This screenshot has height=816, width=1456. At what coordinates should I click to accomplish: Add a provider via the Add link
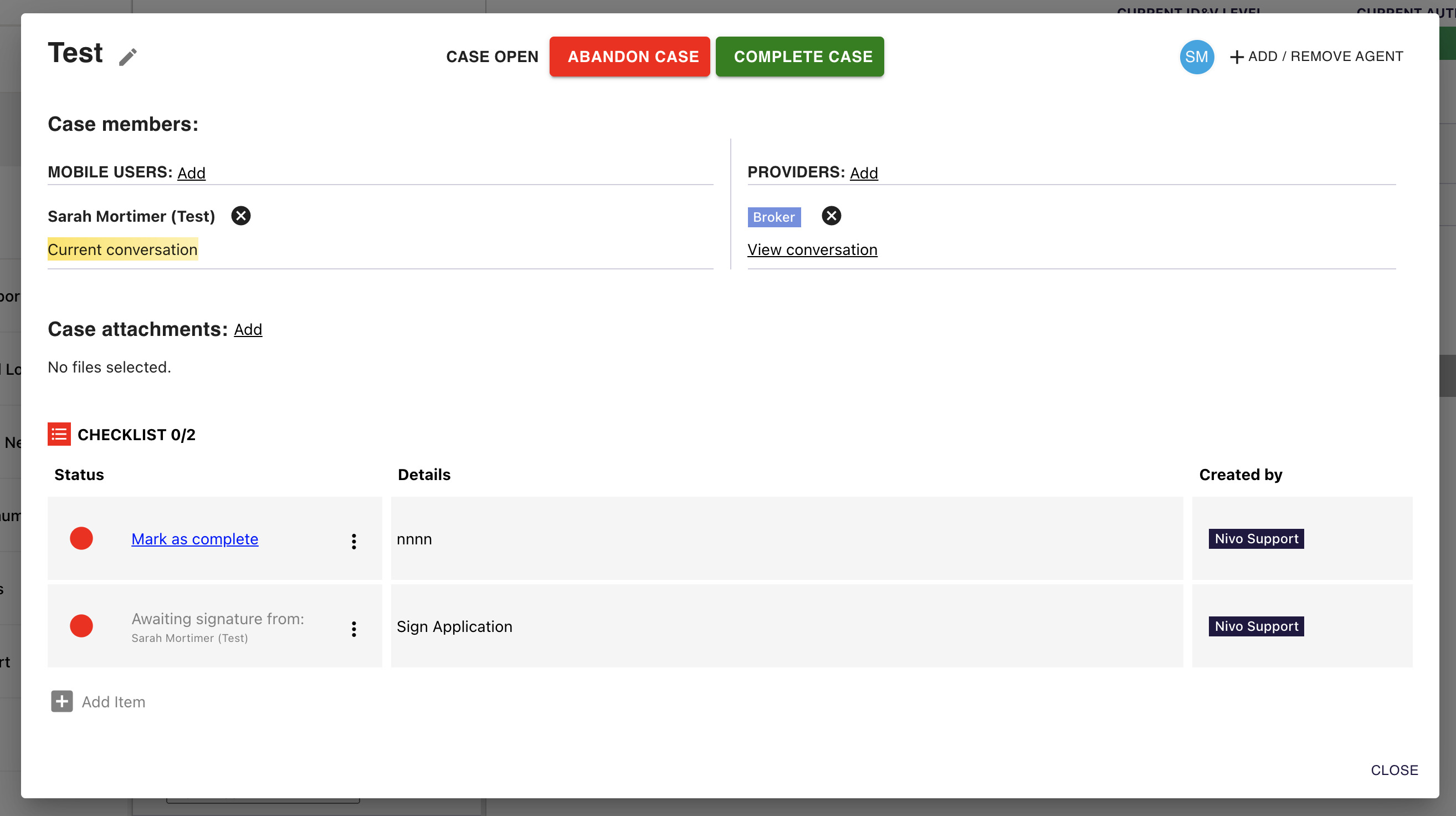coord(863,173)
